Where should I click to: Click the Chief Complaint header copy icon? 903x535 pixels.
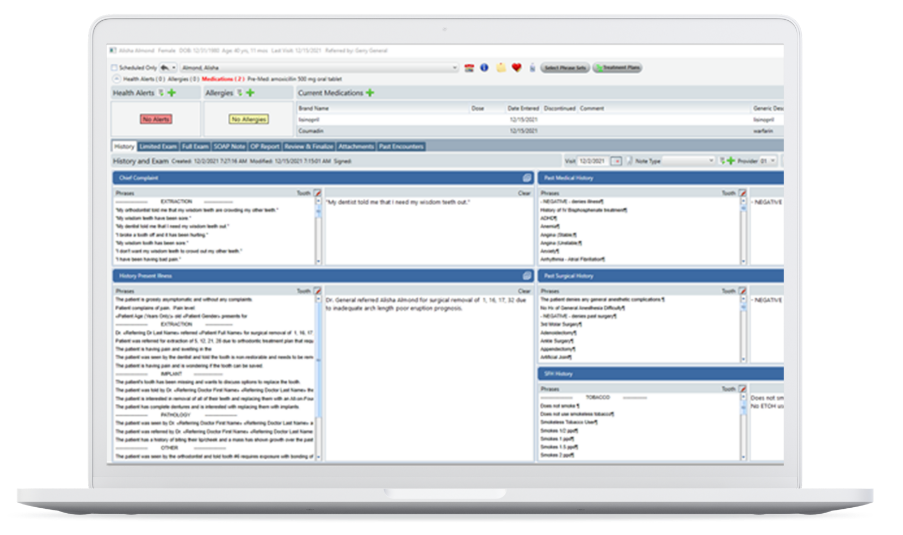[526, 178]
